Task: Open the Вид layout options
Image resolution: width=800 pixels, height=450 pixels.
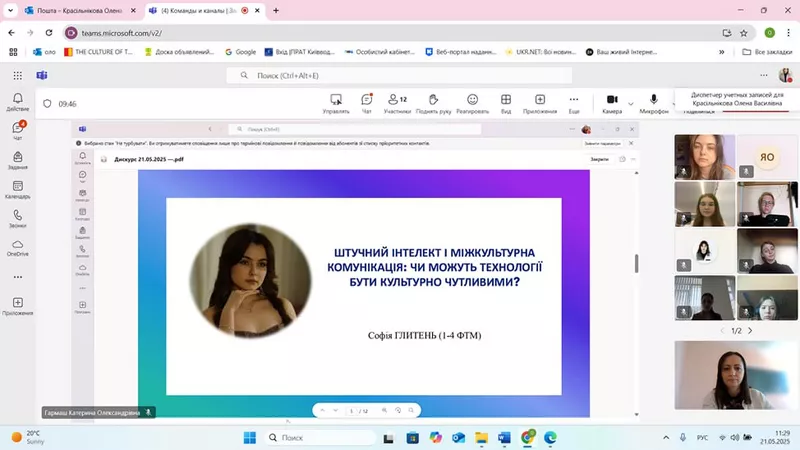Action: pyautogui.click(x=506, y=104)
